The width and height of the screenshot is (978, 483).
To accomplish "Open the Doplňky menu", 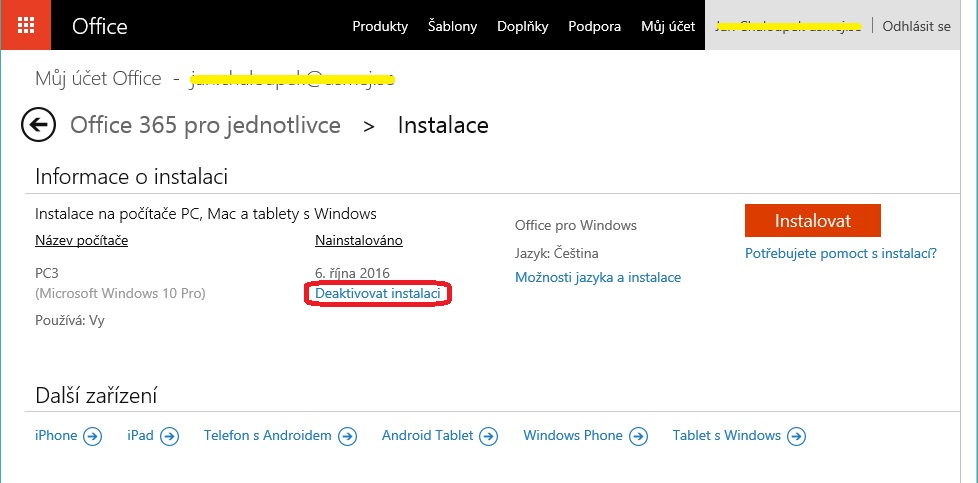I will point(523,26).
